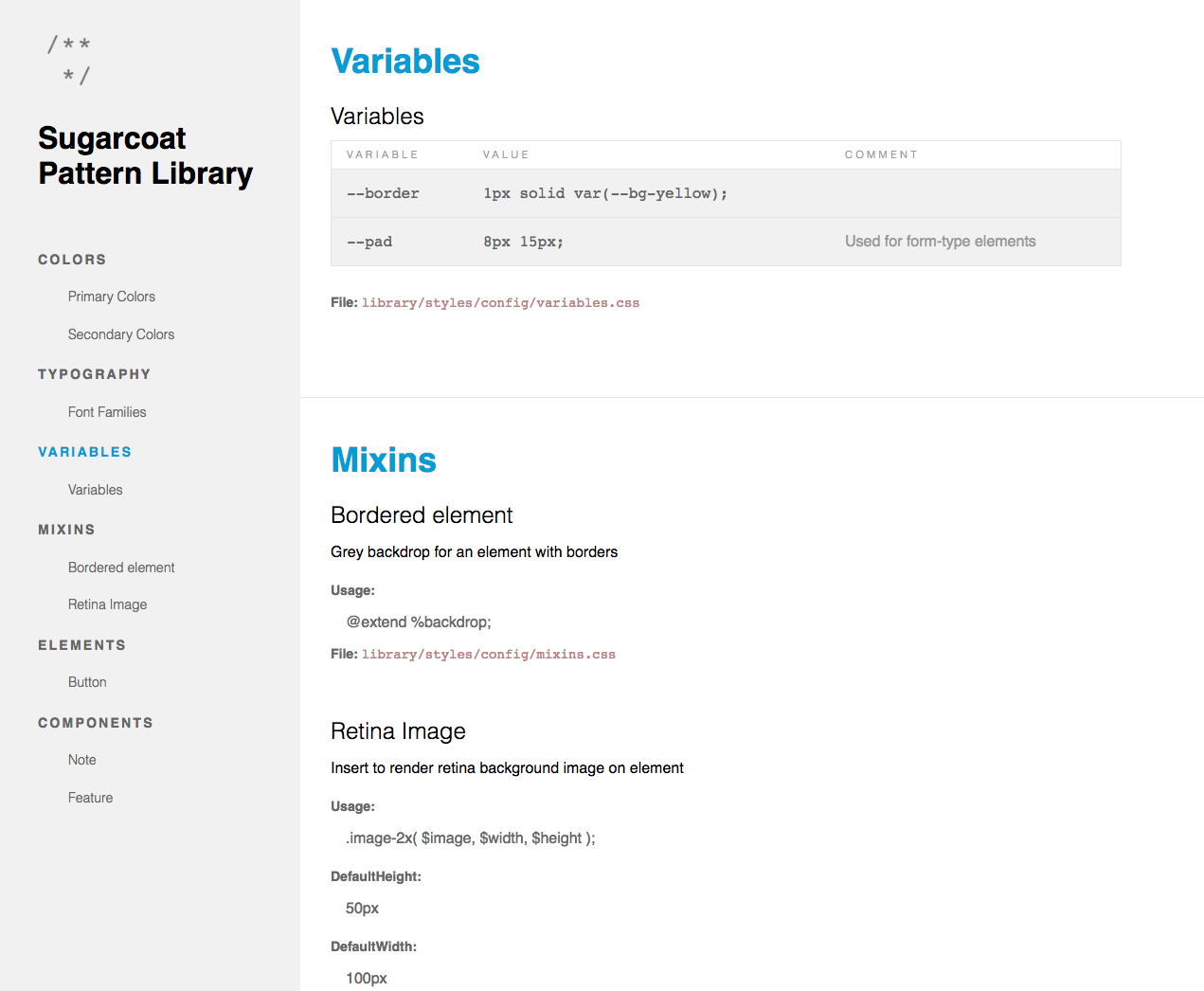
Task: Click the VARIABLE column header
Action: point(383,154)
